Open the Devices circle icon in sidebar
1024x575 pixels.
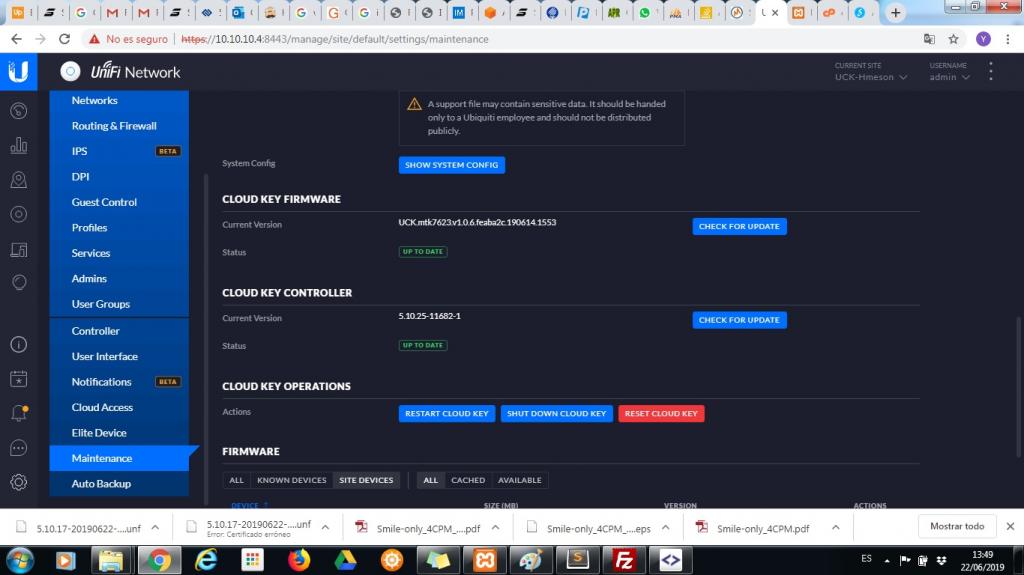click(18, 214)
